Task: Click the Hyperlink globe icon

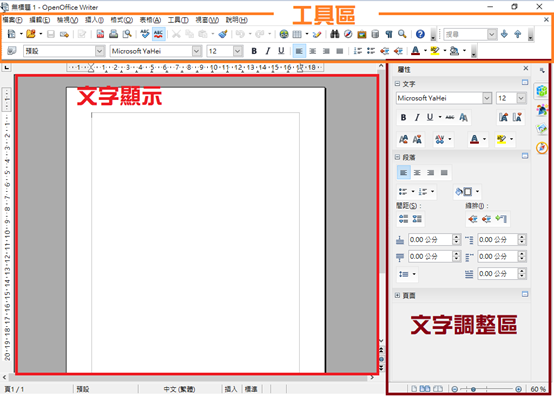Action: pyautogui.click(x=284, y=34)
